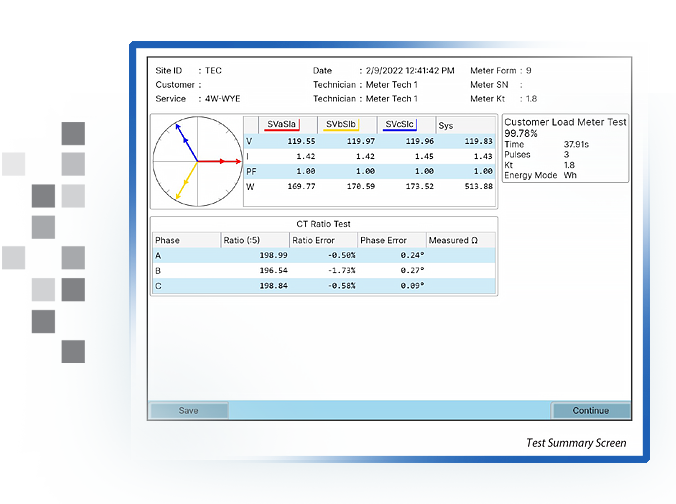Image resolution: width=676 pixels, height=504 pixels.
Task: Select the SVbSIb phase header
Action: point(341,124)
